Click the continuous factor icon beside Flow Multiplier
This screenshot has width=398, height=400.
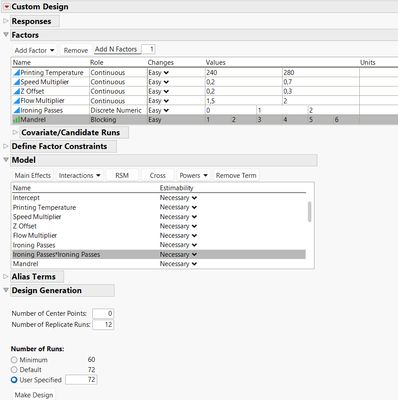[16, 100]
